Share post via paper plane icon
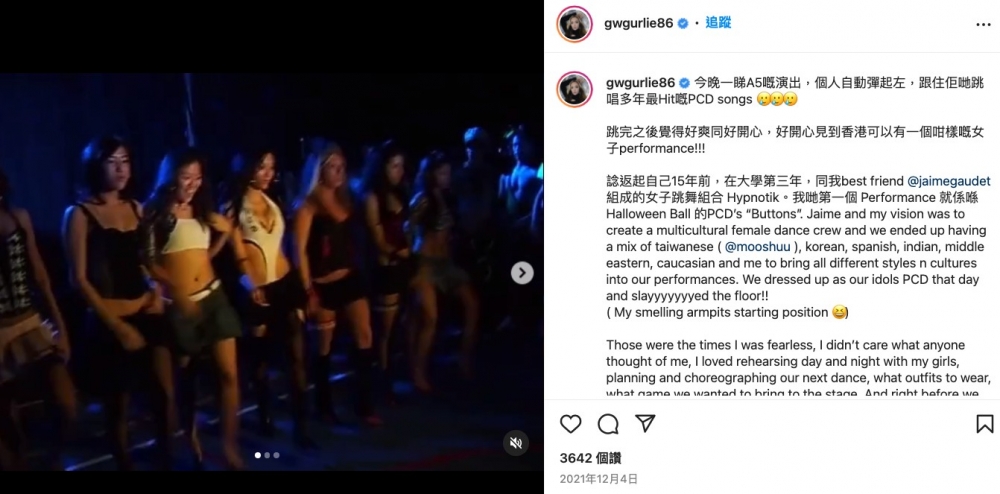This screenshot has width=1000, height=494. point(645,424)
